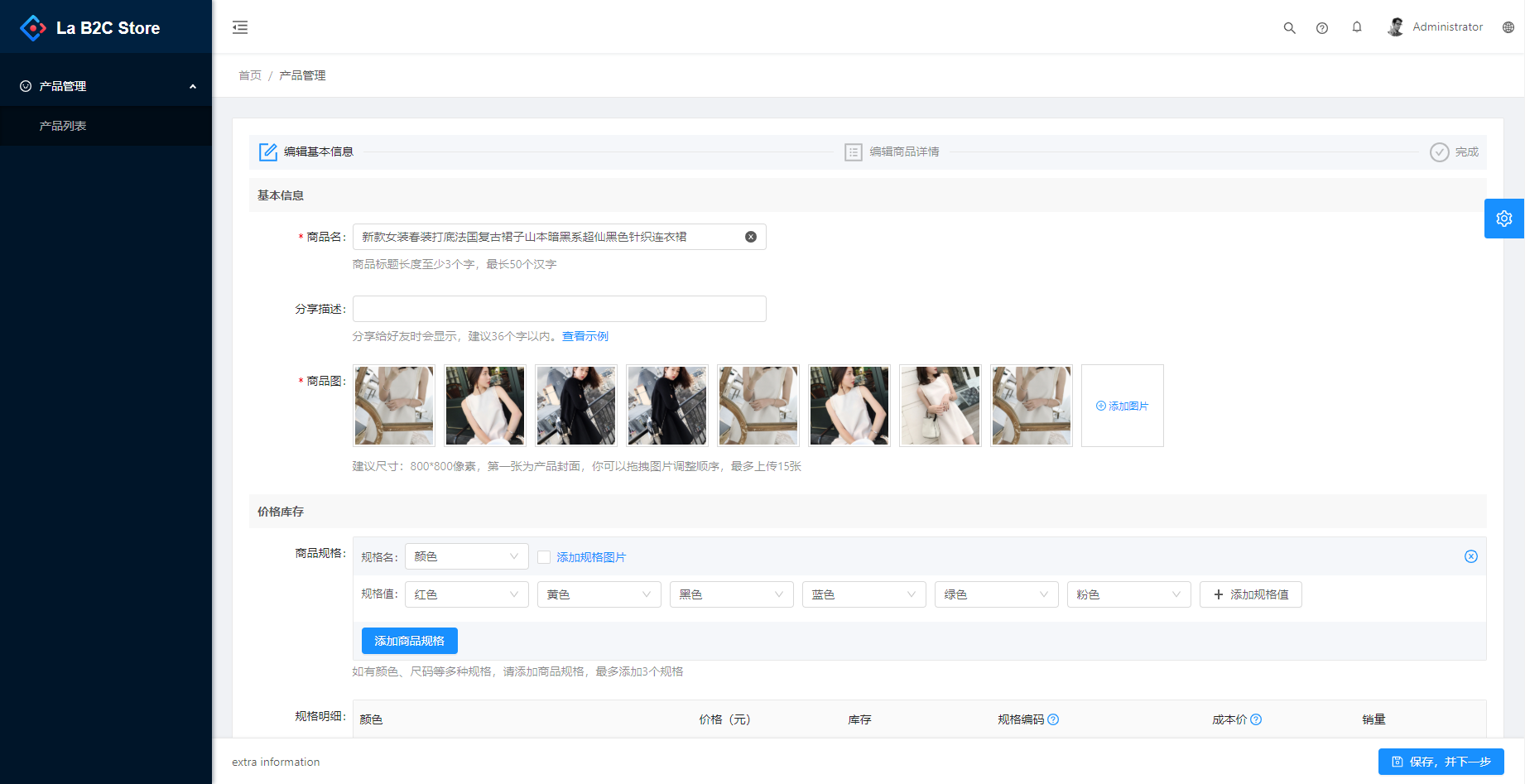Enable 添加规格图片 checkbox
The height and width of the screenshot is (784, 1525).
544,557
